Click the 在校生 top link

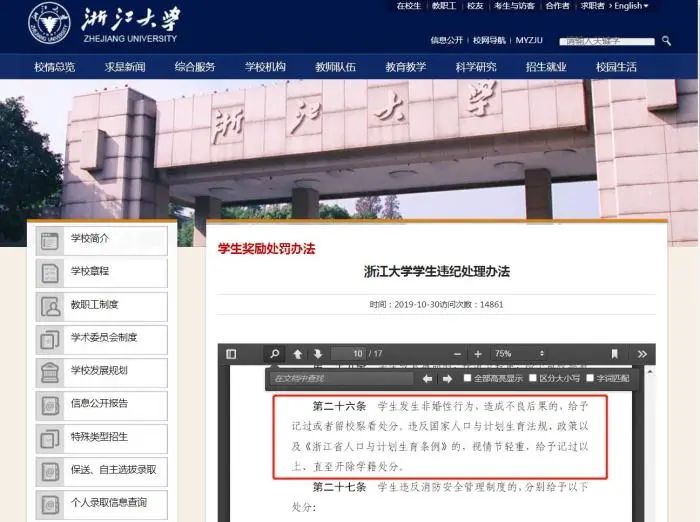coord(409,6)
